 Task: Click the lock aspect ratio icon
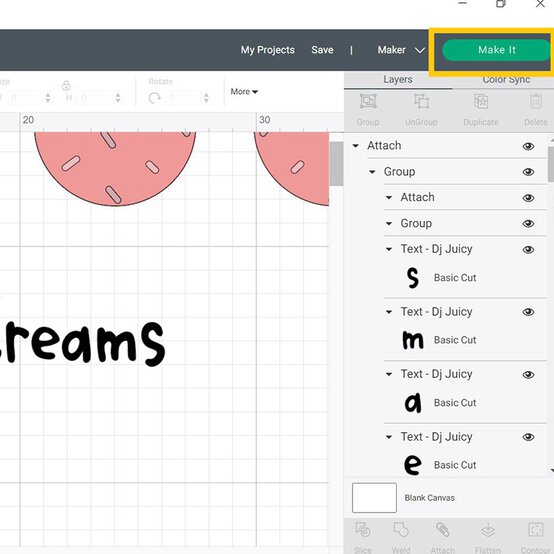66,85
